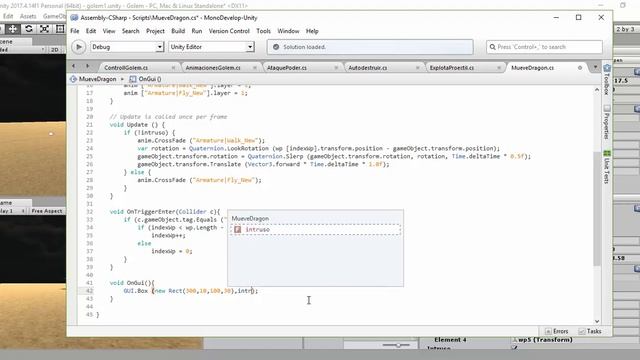This screenshot has width=640, height=360.
Task: Open the Tasks pad
Action: 590,331
